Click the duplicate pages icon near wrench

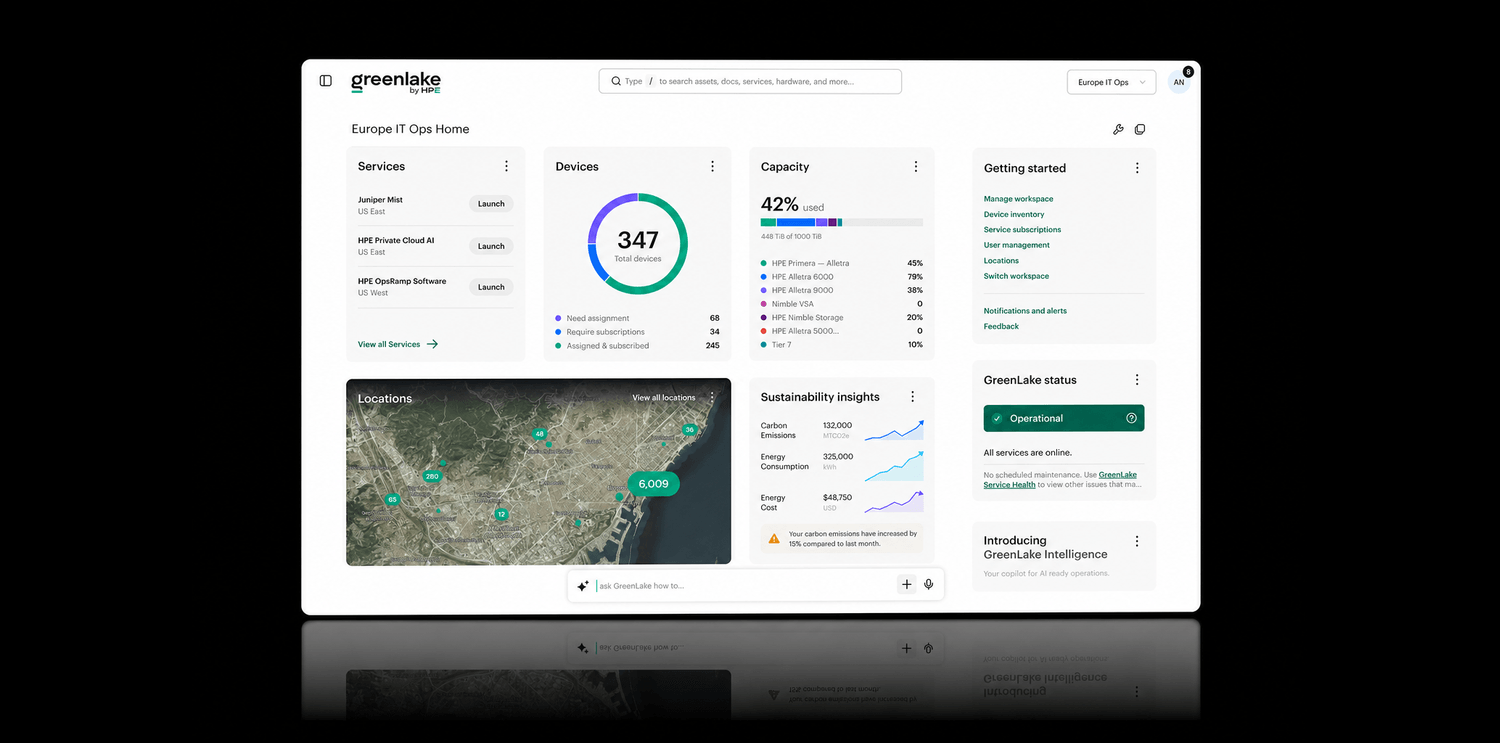click(x=1140, y=129)
